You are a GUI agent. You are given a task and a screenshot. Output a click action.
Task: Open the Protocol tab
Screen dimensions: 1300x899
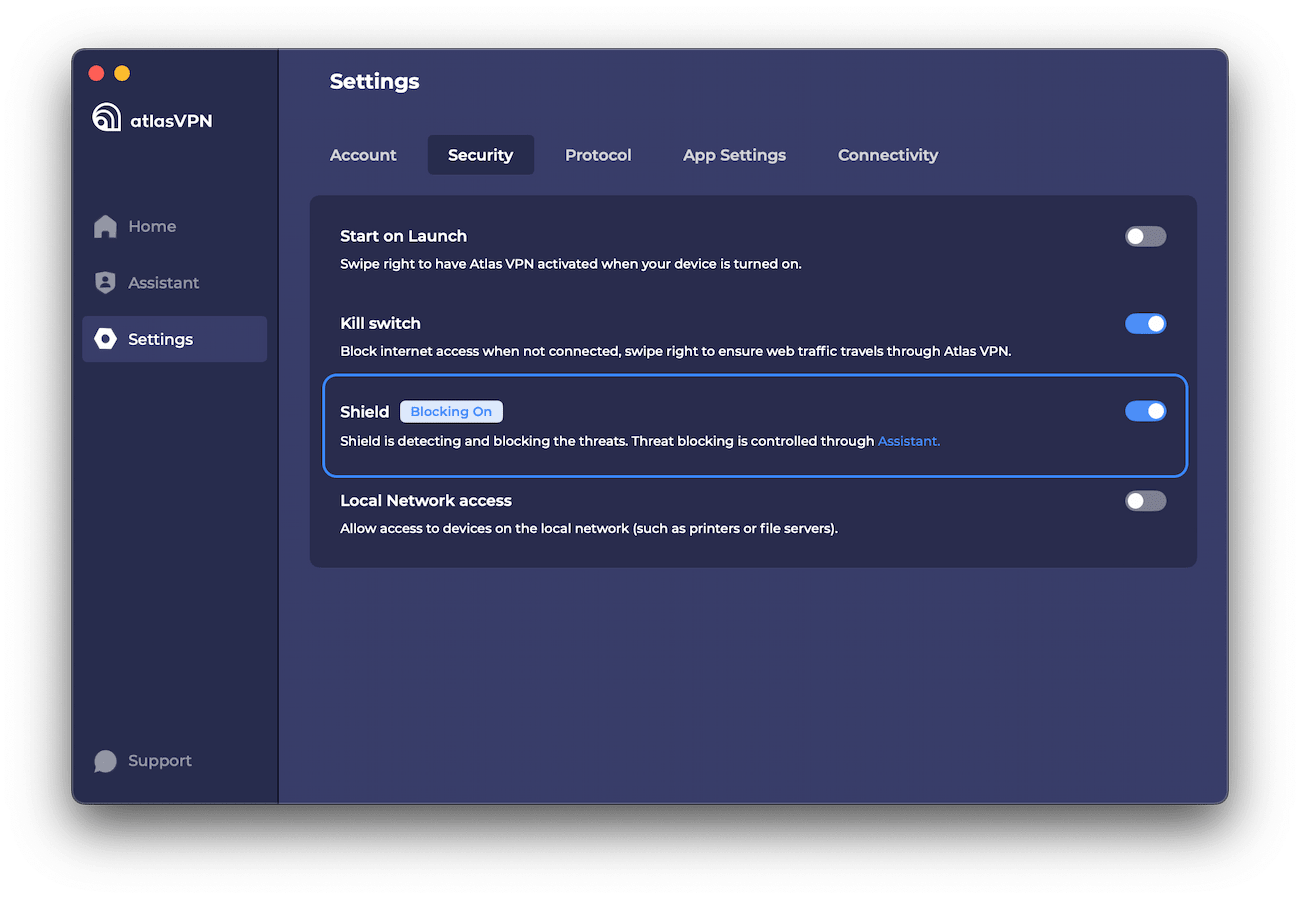pyautogui.click(x=598, y=155)
